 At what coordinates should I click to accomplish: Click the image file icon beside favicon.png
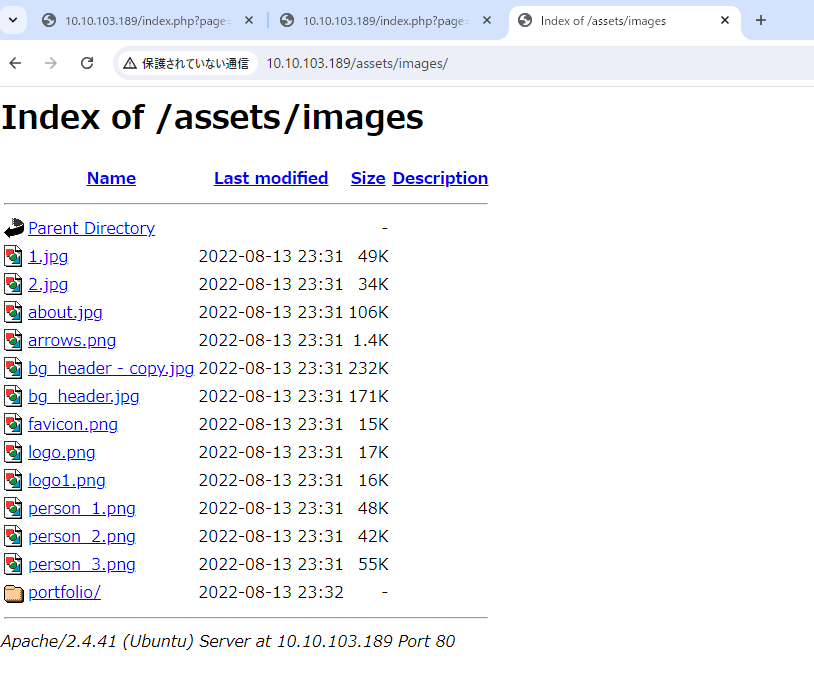13,424
